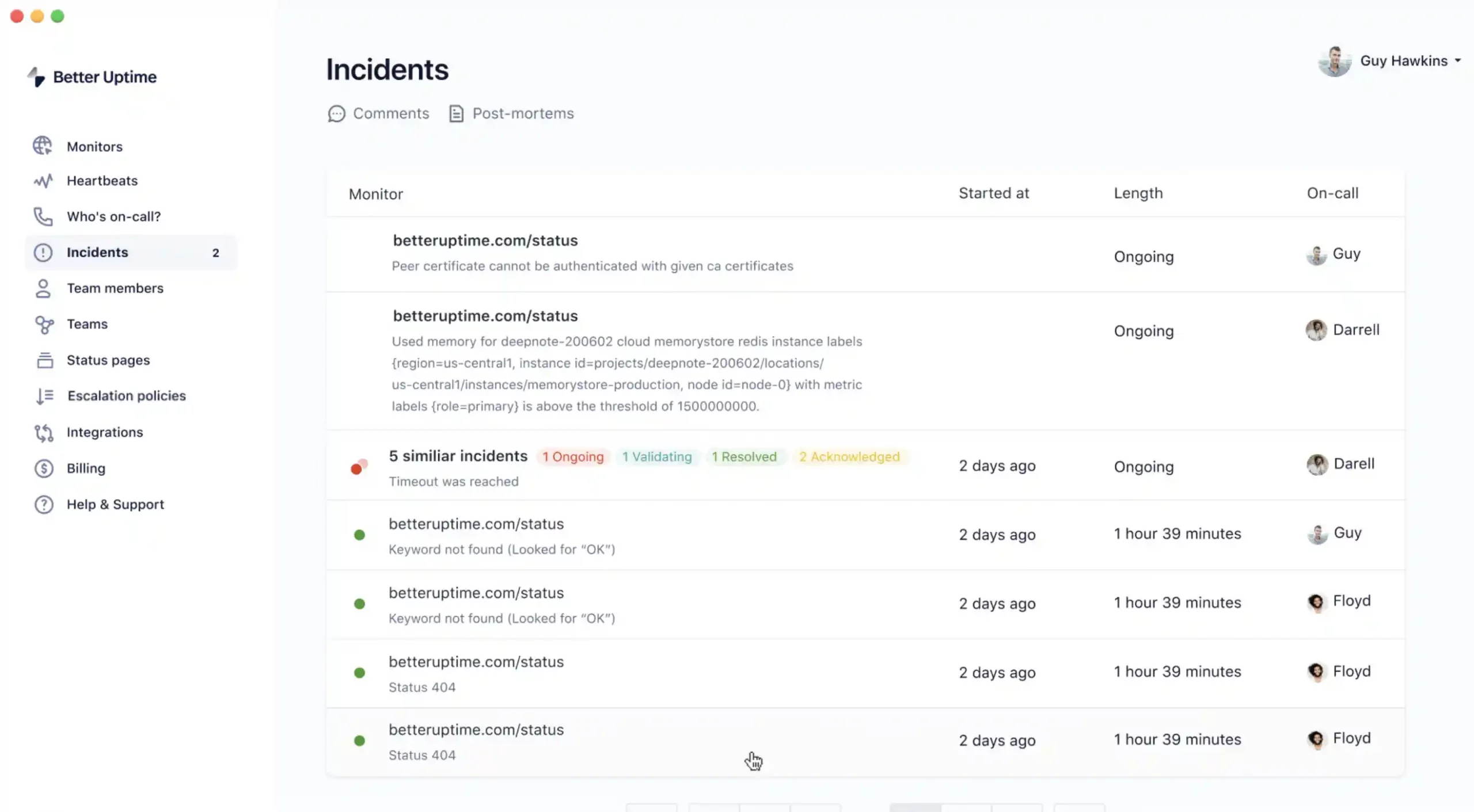This screenshot has height=812, width=1474.
Task: Open the Guy Hawkins account dropdown arrow
Action: click(x=1457, y=60)
